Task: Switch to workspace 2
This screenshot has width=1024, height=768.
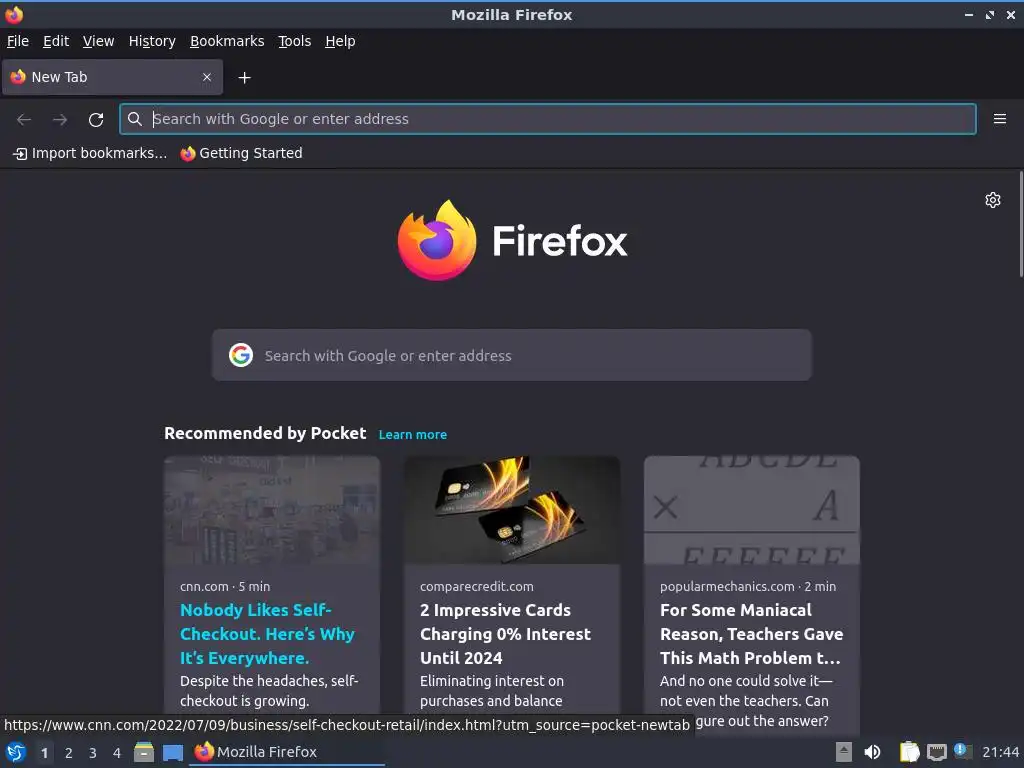Action: pyautogui.click(x=69, y=753)
